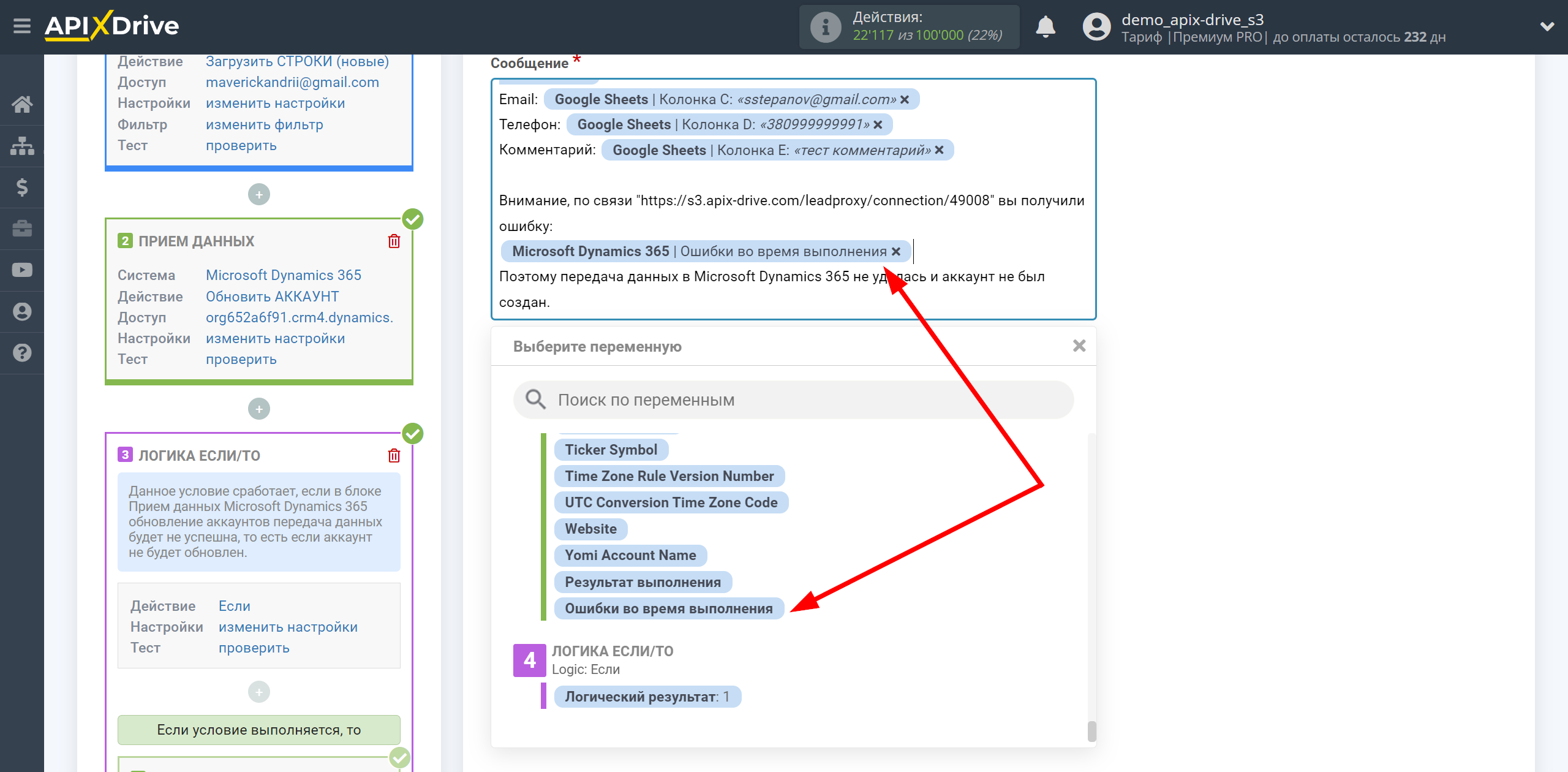Insert the Yomi Account Name variable

630,556
